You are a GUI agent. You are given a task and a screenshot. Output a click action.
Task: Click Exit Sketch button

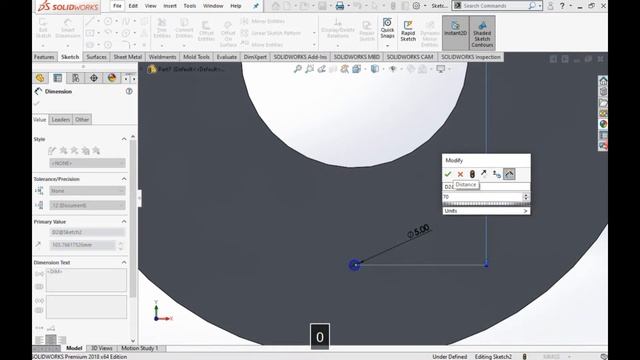43,29
